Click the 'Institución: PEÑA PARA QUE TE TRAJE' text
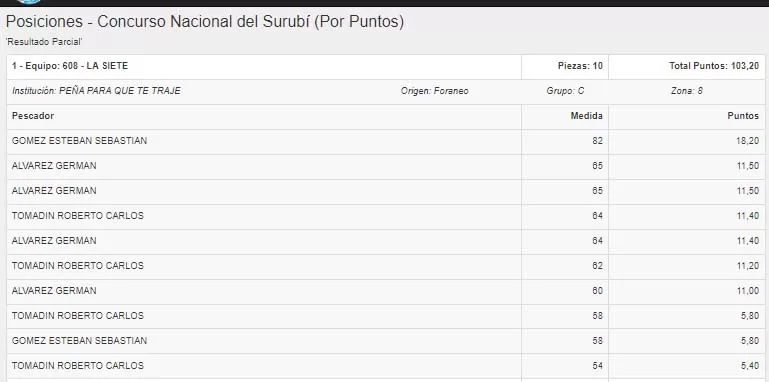This screenshot has width=769, height=382. coord(96,91)
